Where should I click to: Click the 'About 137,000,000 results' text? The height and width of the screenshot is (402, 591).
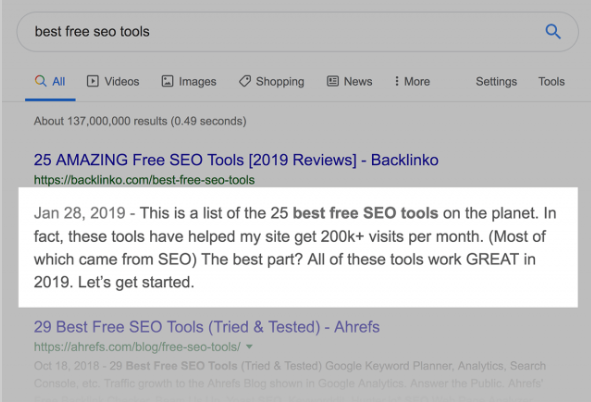(x=140, y=121)
